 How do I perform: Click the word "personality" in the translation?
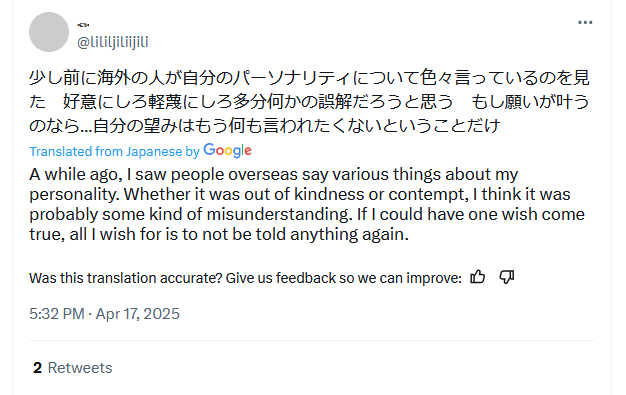[x=74, y=195]
